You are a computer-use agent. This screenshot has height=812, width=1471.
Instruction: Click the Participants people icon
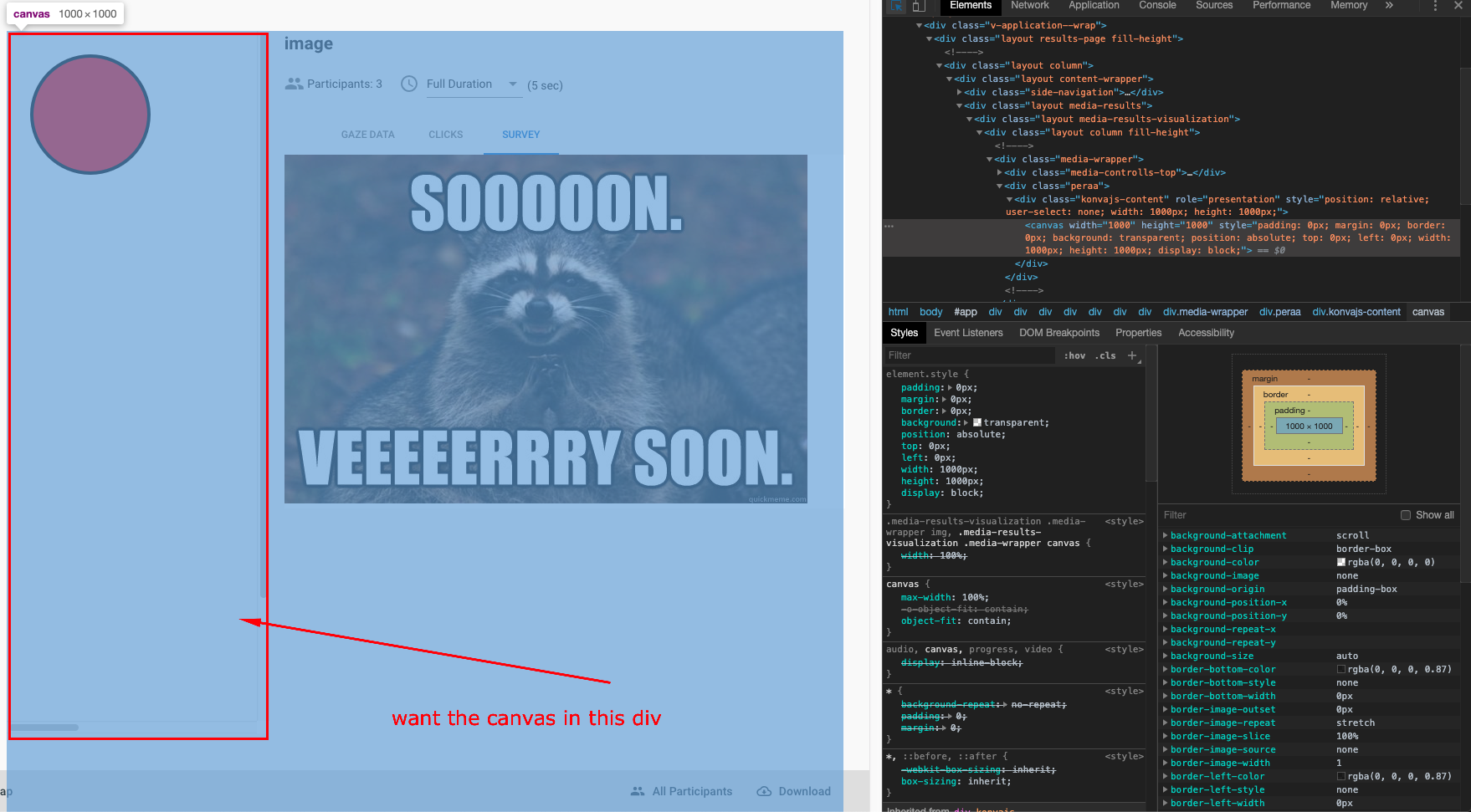pos(294,84)
